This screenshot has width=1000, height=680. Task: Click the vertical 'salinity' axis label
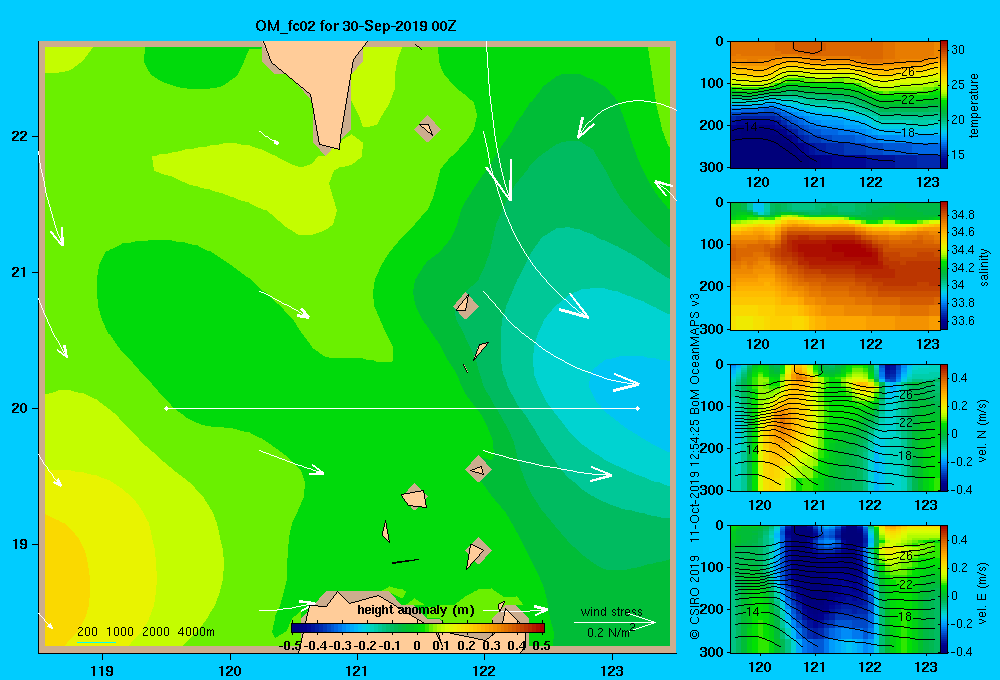(x=984, y=267)
